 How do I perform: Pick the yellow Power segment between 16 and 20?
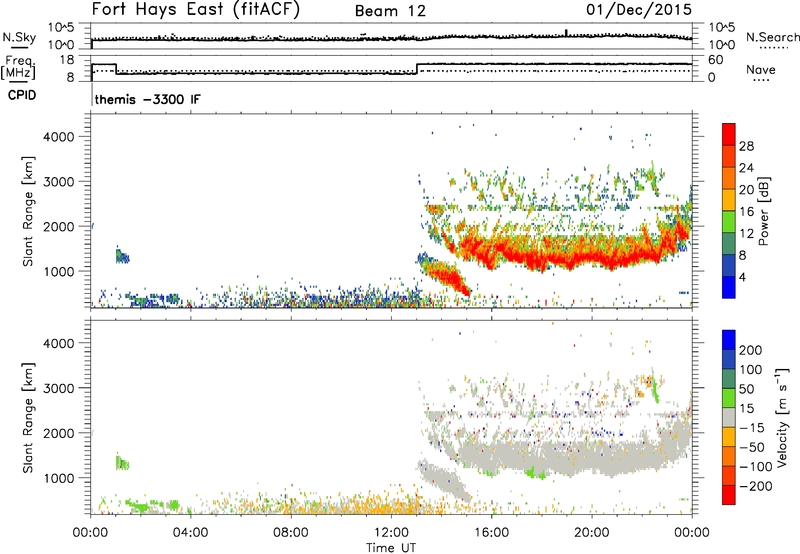click(729, 200)
